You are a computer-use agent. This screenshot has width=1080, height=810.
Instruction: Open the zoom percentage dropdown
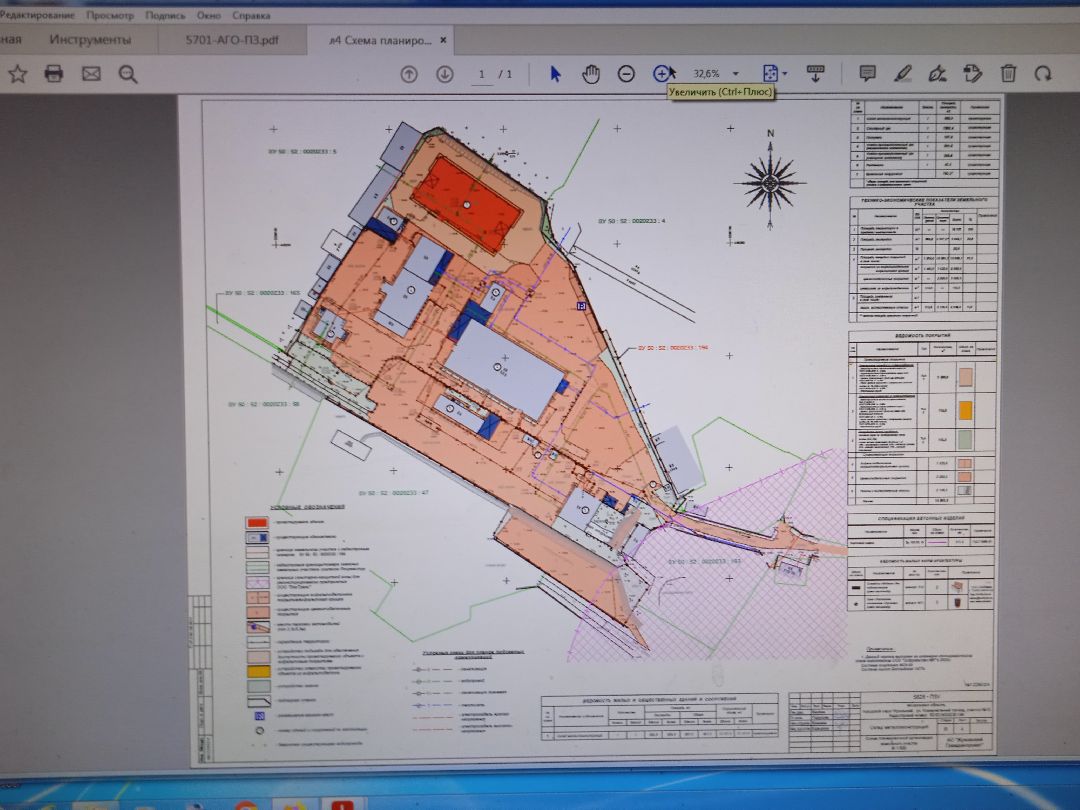tap(736, 73)
